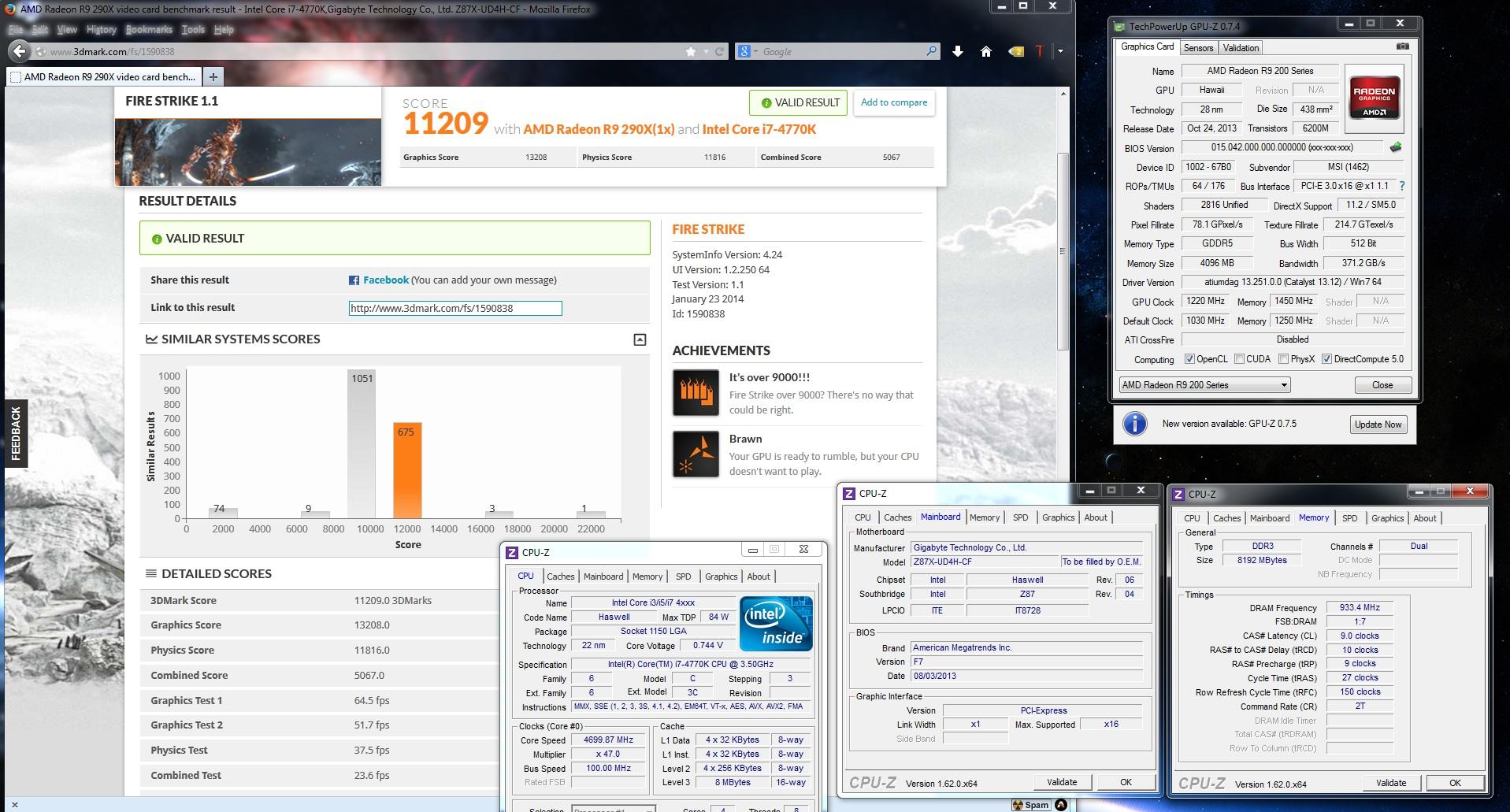Click the Brawn achievement icon

click(x=696, y=454)
